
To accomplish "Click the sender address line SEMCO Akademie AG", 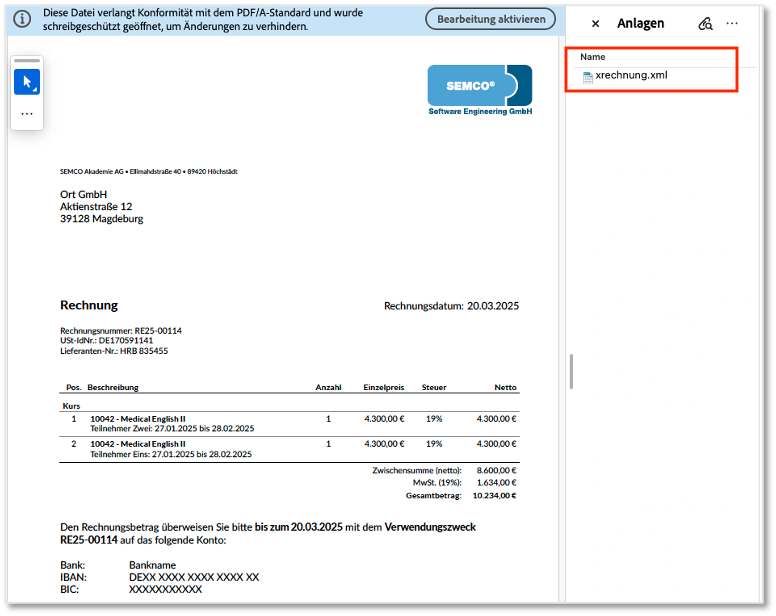I will click(x=148, y=172).
